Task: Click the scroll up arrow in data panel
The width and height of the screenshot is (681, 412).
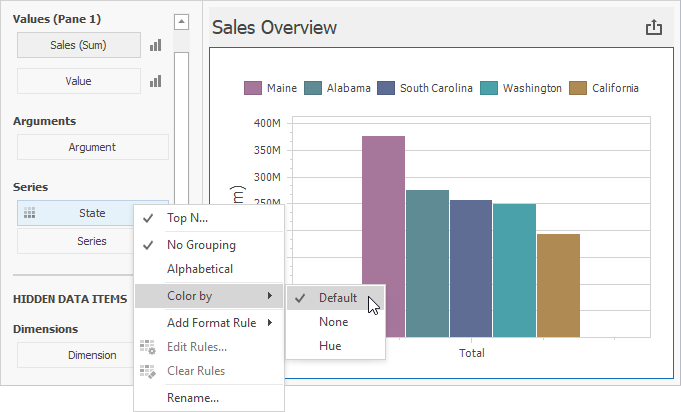Action: click(180, 21)
